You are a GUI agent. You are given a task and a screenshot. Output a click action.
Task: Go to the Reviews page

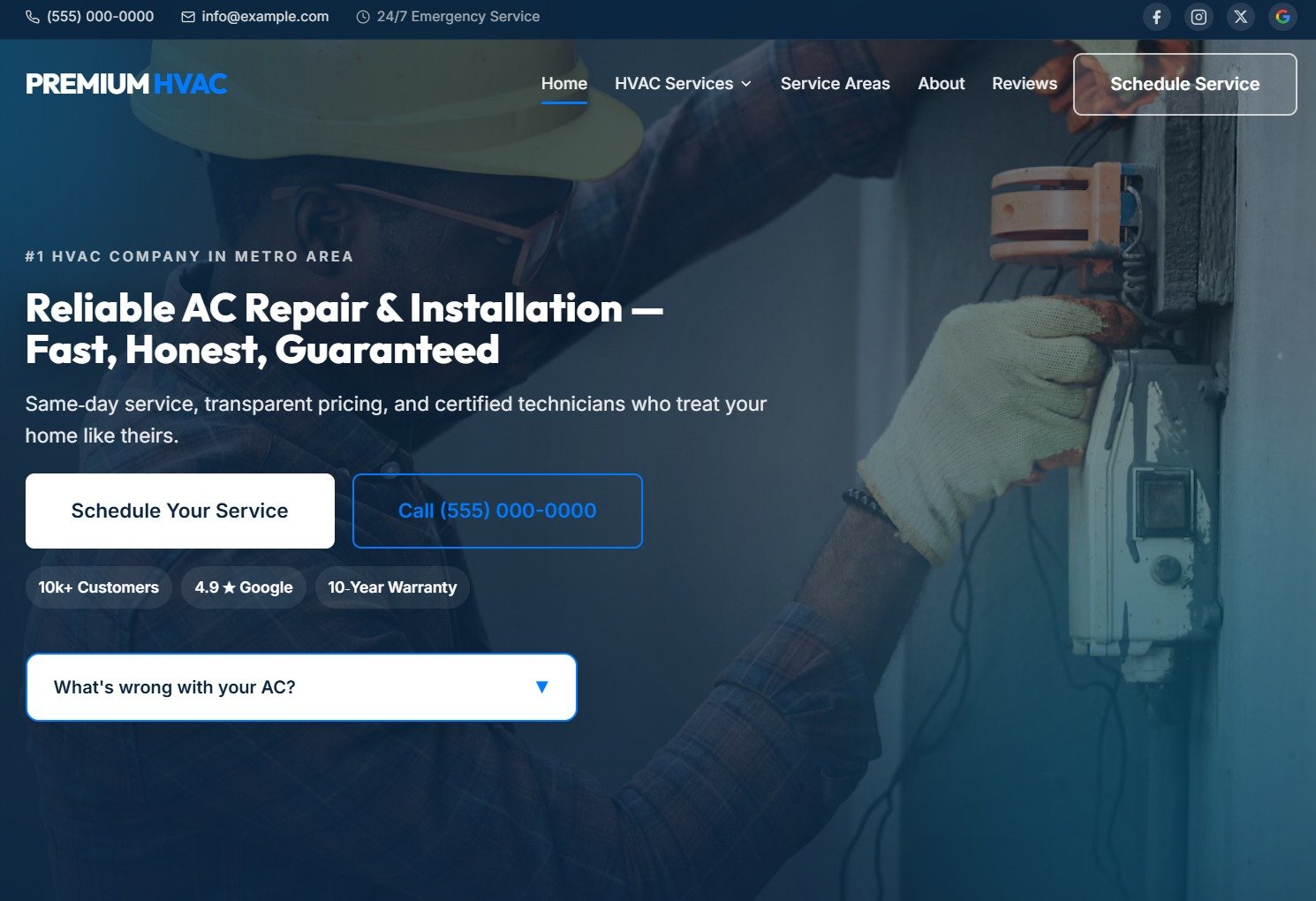click(1025, 84)
